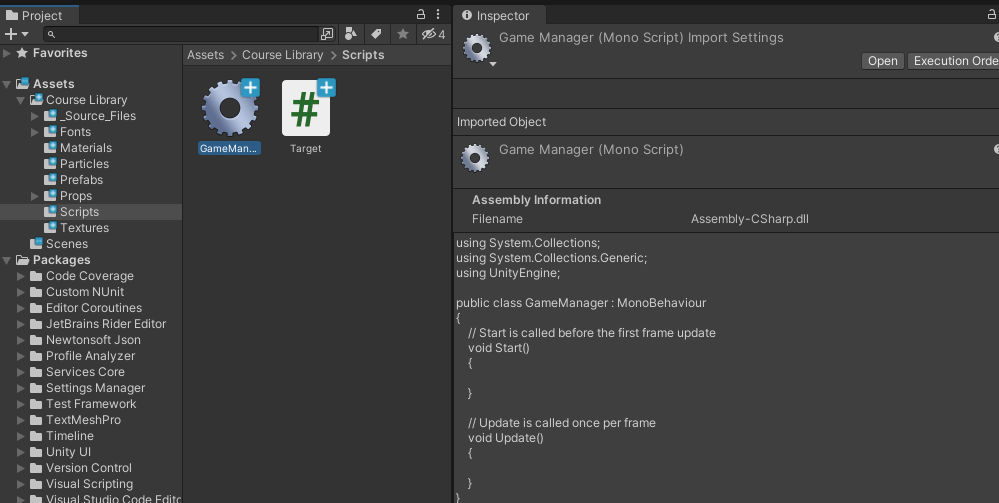Screen dimensions: 999x503
Task: Expand the Favorites section
Action: tap(7, 54)
